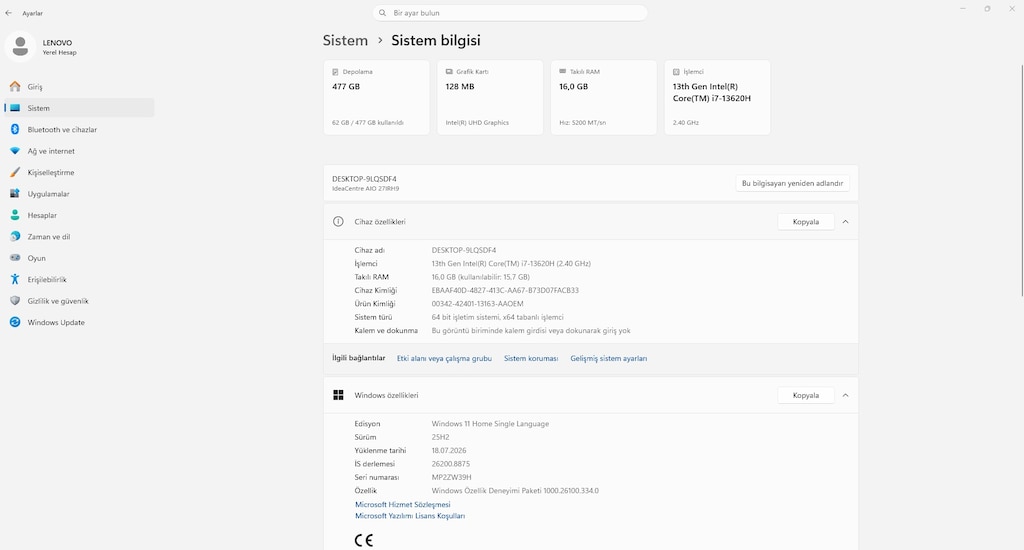
Task: Open the Giriş home icon
Action: [15, 86]
